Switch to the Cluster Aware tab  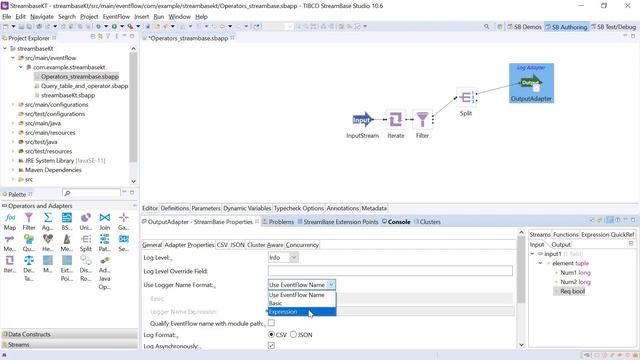[x=265, y=245]
